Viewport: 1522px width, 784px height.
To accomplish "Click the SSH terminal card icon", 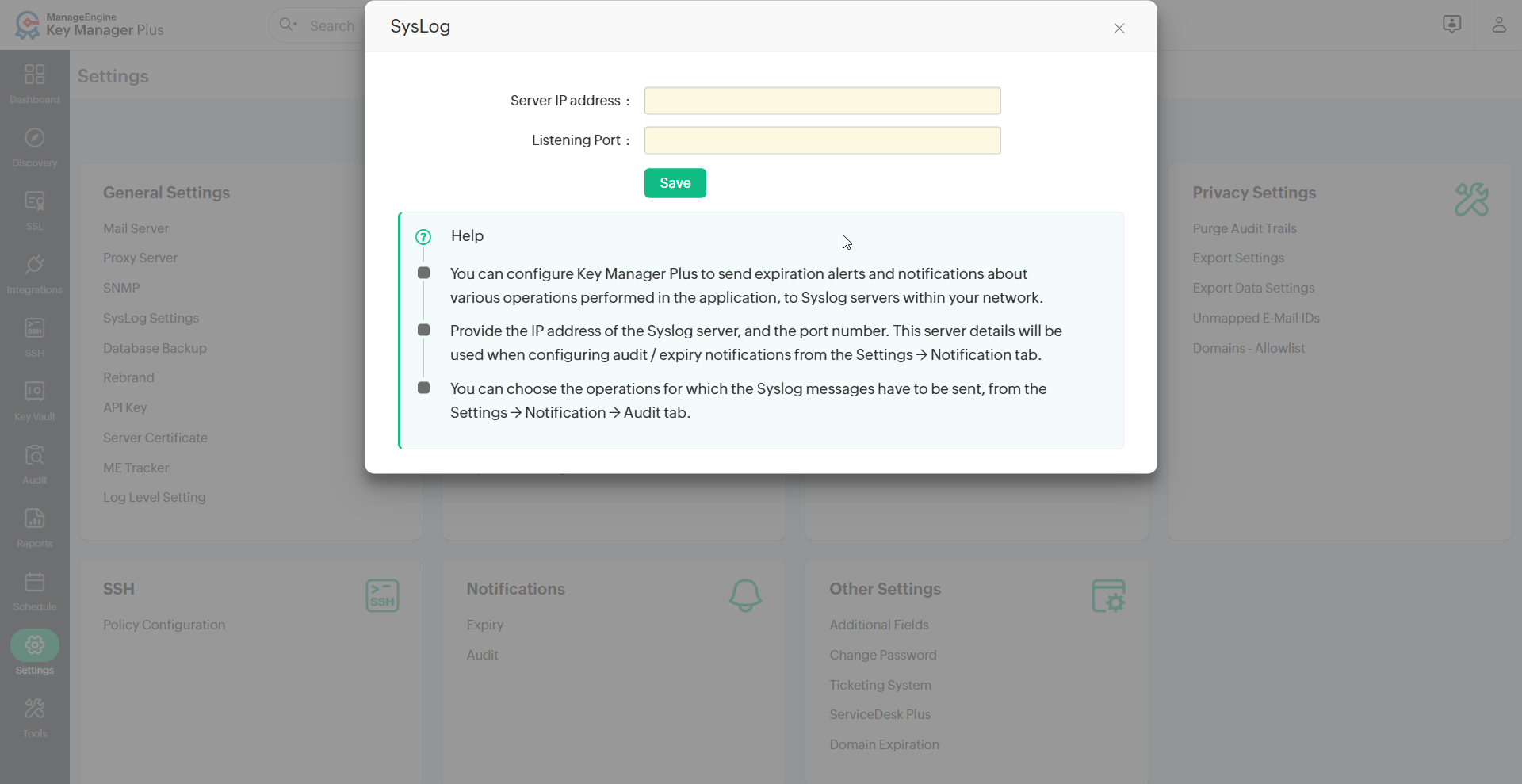I will tap(382, 595).
